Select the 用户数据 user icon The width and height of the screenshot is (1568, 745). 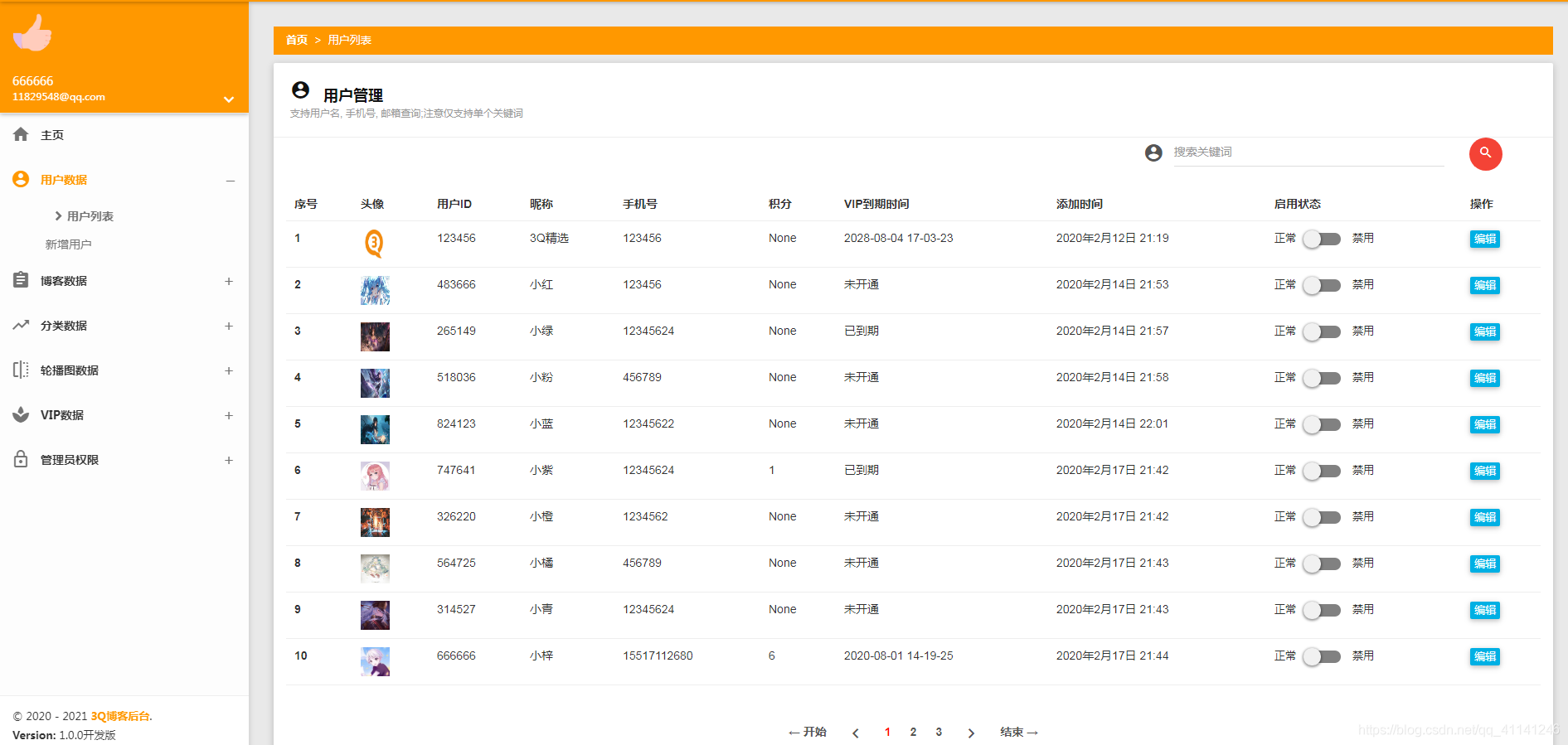pyautogui.click(x=21, y=179)
